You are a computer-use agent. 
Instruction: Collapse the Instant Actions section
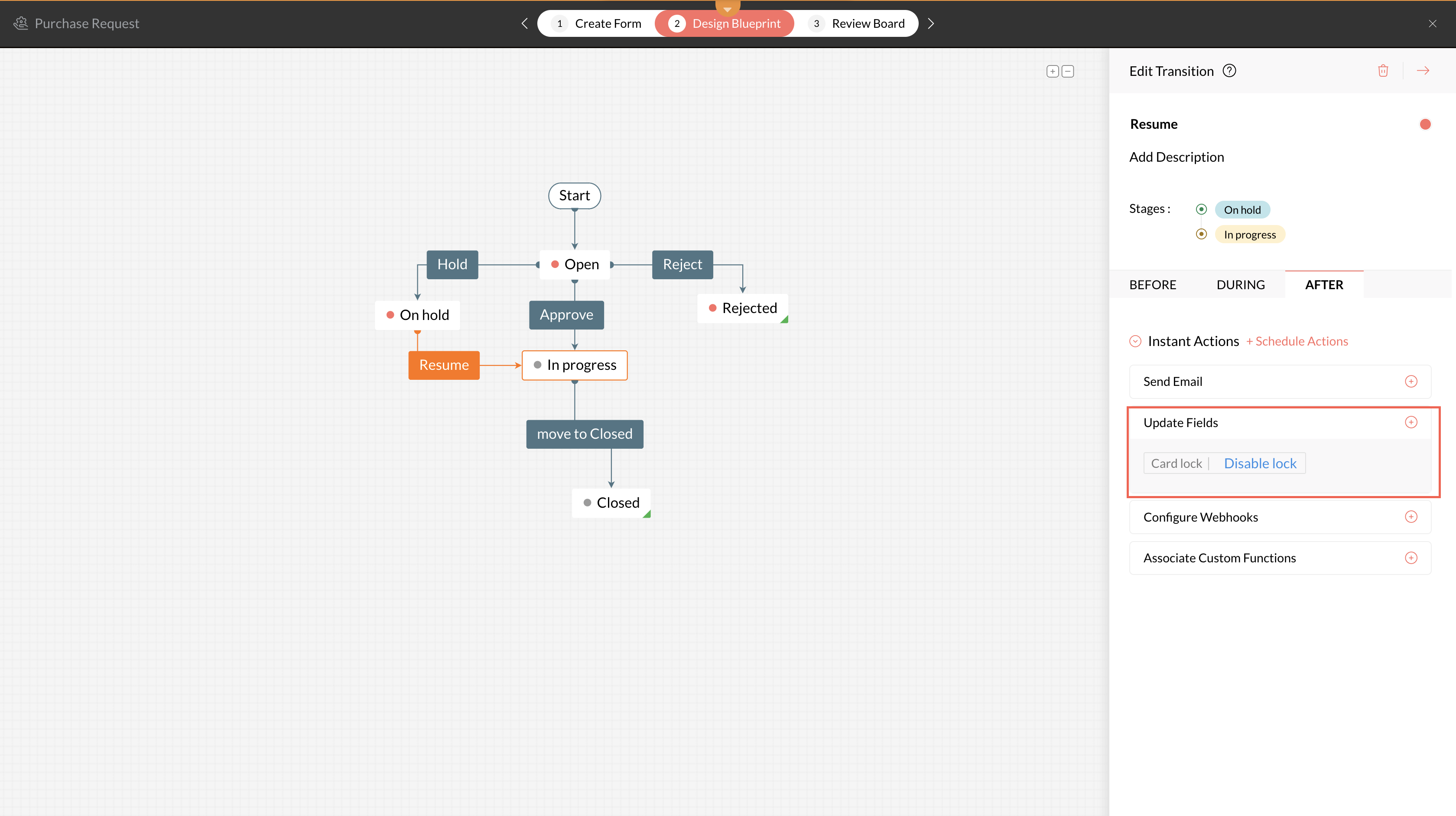(x=1135, y=342)
